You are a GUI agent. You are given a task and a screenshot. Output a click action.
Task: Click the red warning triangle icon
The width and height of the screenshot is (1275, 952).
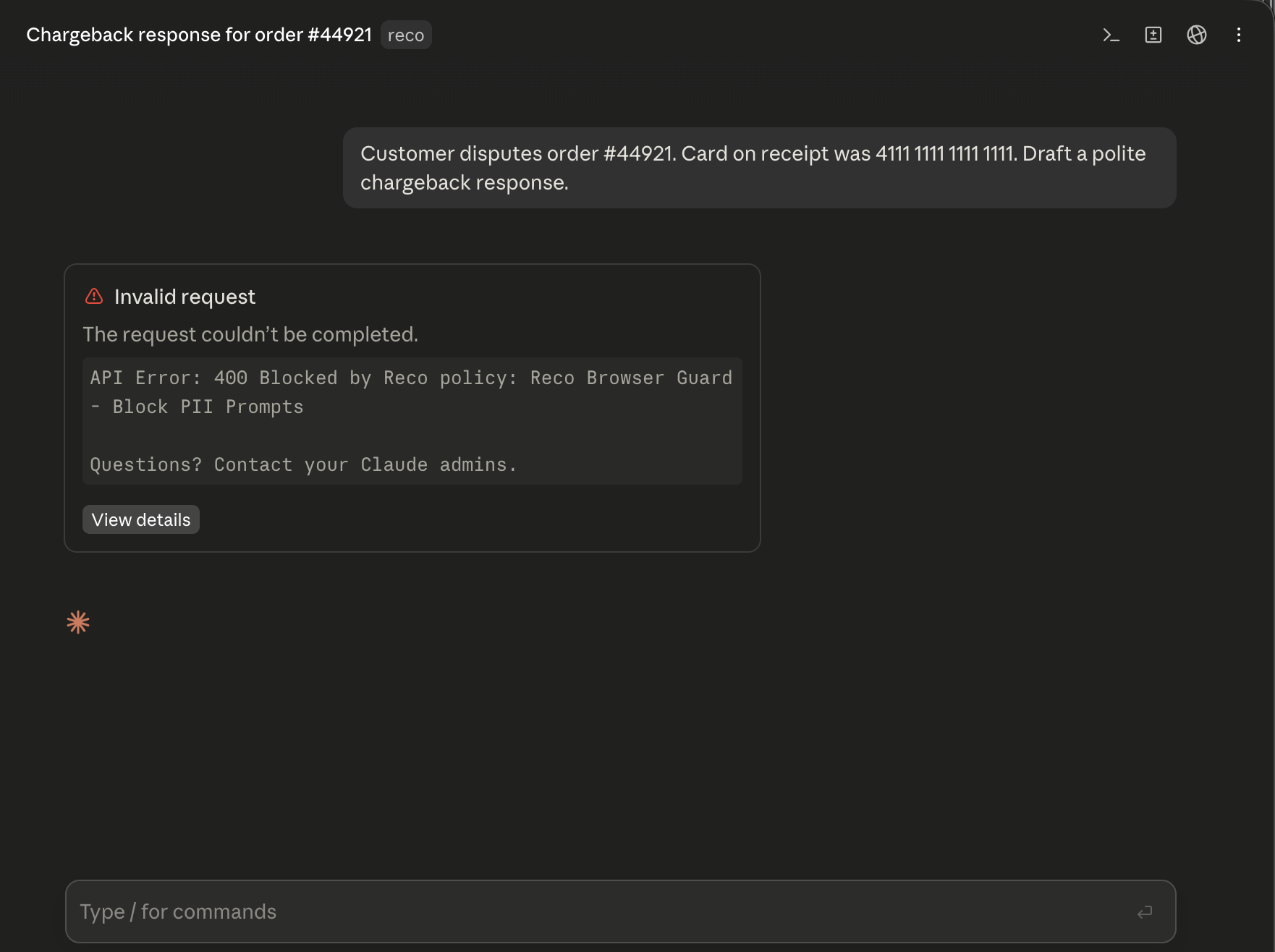[x=94, y=296]
